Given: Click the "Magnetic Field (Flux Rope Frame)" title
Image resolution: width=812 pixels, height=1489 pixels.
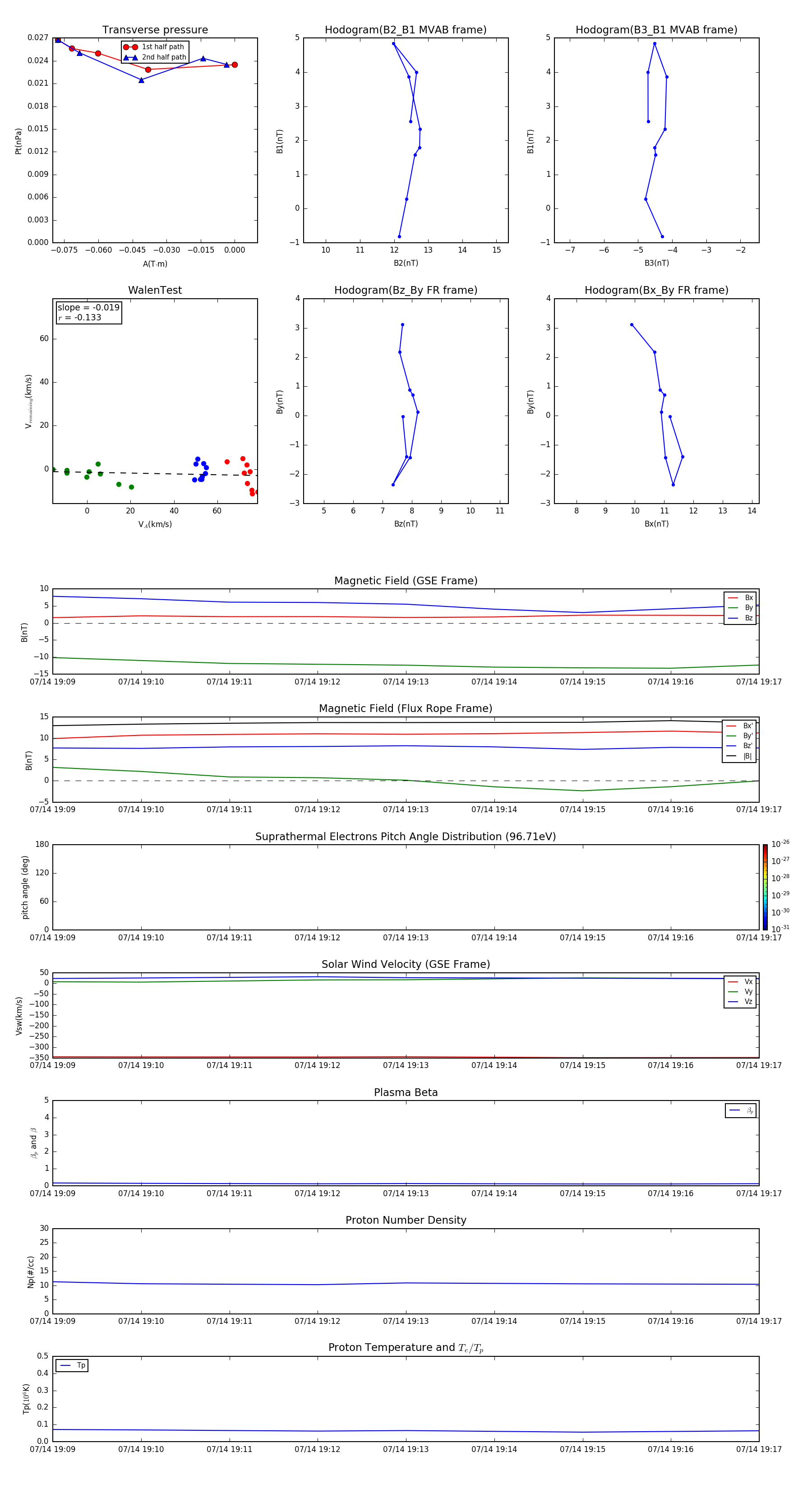Looking at the screenshot, I should (x=405, y=709).
